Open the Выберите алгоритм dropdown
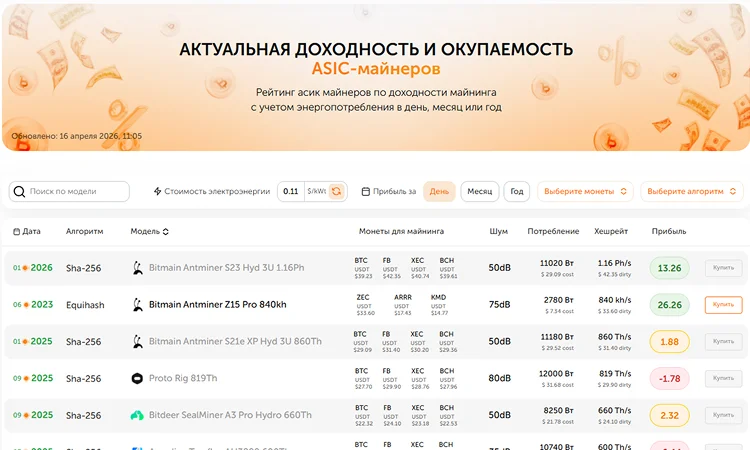The image size is (750, 450). click(x=692, y=191)
